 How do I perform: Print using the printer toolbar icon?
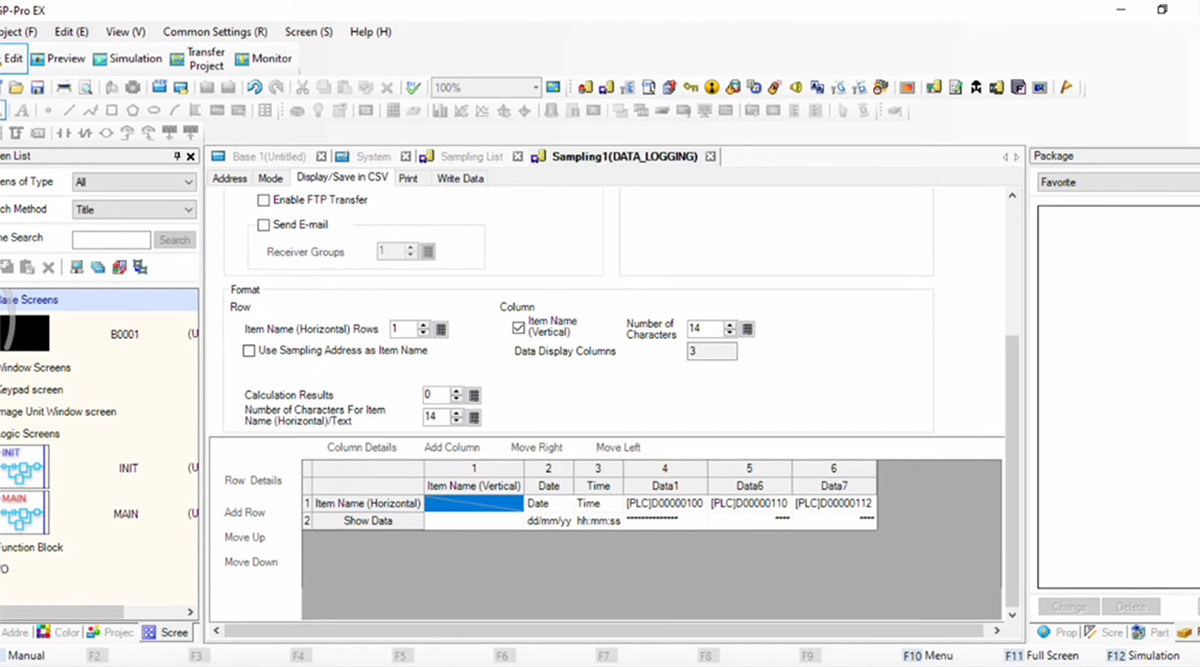[x=64, y=88]
